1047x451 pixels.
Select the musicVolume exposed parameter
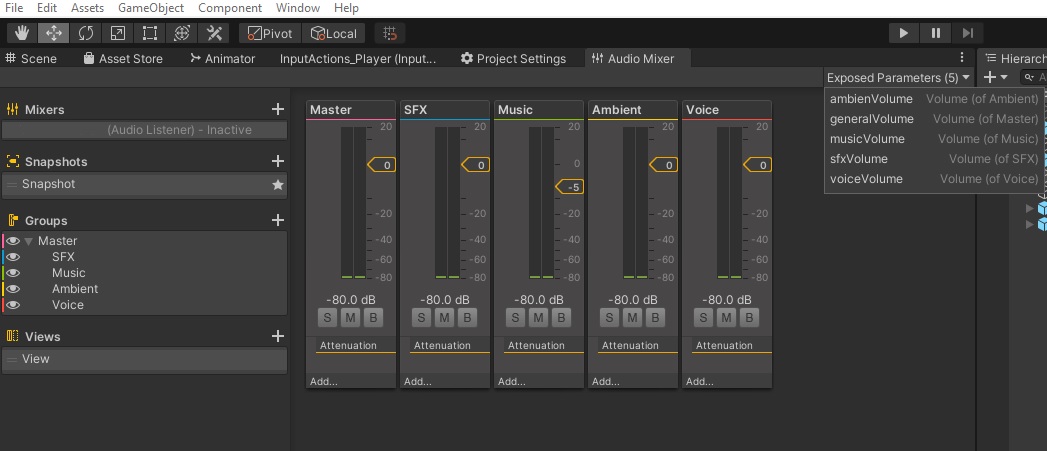[934, 139]
